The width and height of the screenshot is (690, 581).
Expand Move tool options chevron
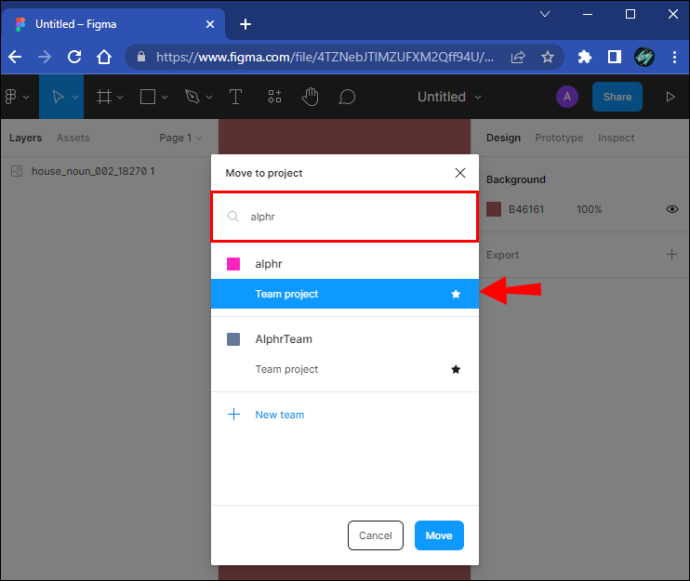(x=75, y=97)
